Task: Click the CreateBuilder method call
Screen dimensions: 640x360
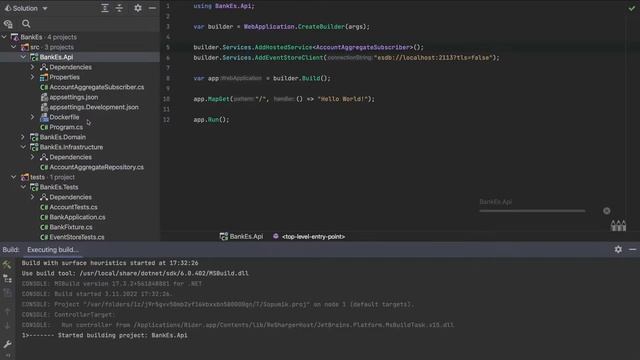Action: coord(321,27)
